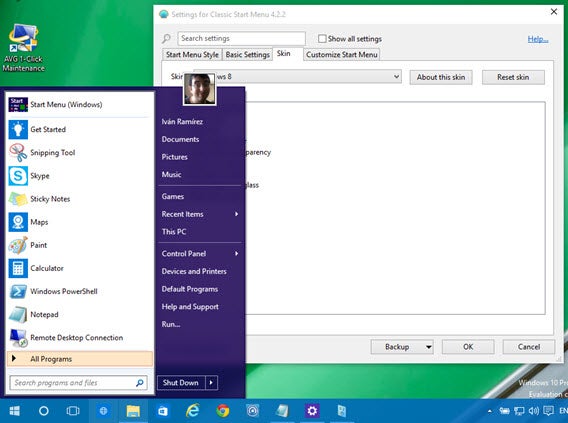Open Internet Explorer from the taskbar
Image resolution: width=568 pixels, height=423 pixels.
coord(193,411)
